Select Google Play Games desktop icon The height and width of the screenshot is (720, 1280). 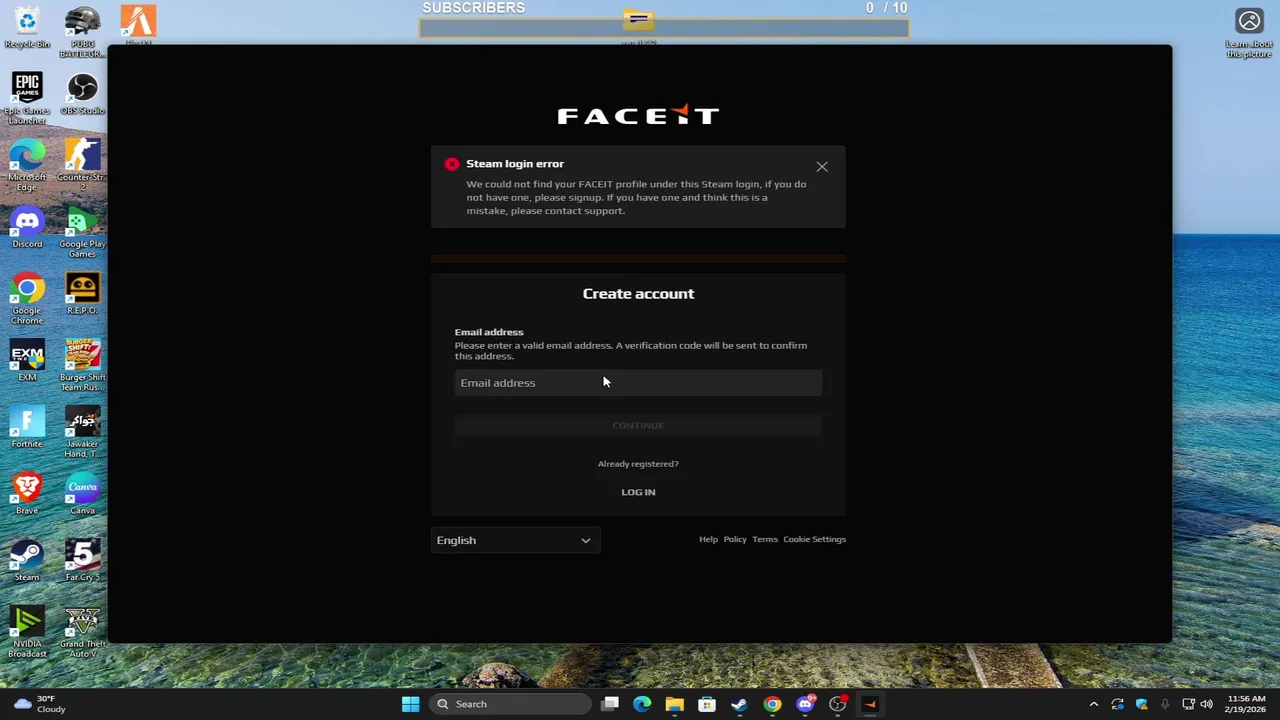click(82, 232)
